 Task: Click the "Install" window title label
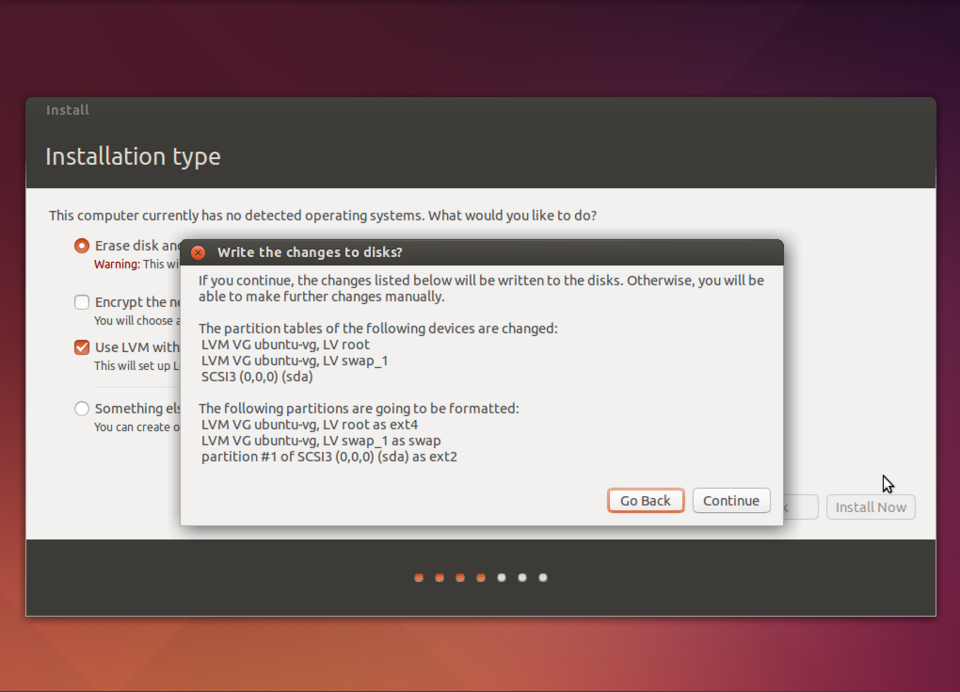(66, 110)
